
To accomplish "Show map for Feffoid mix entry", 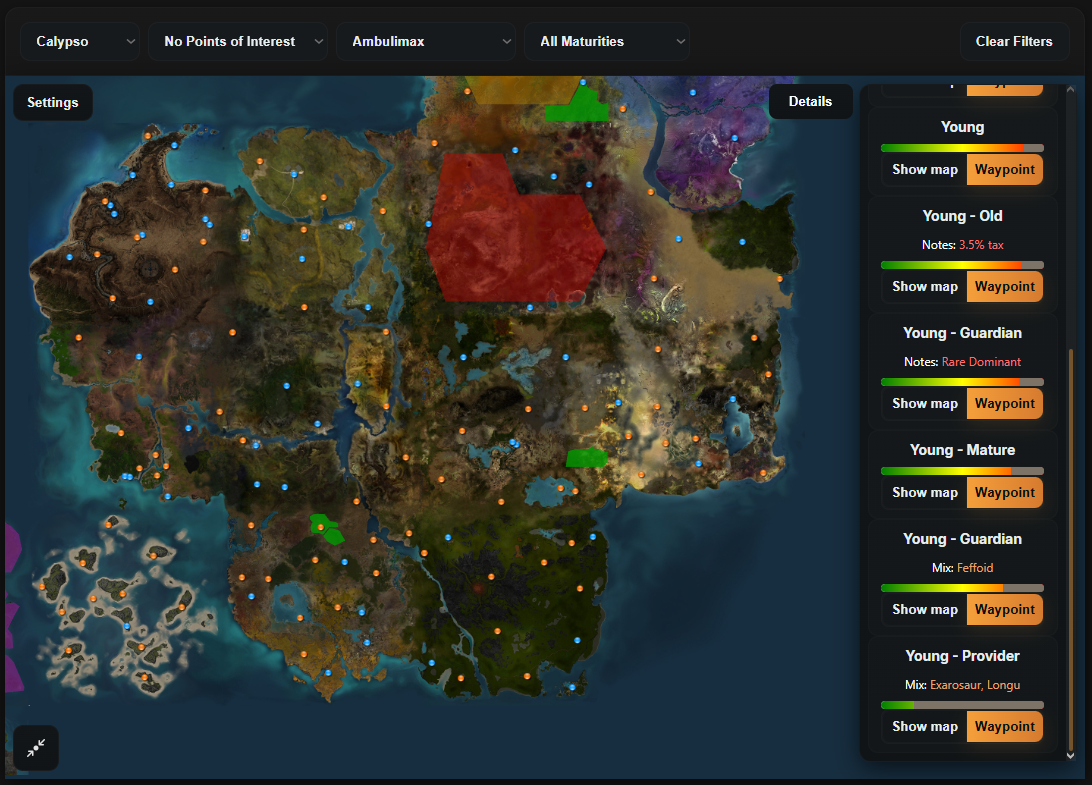I will (x=924, y=609).
